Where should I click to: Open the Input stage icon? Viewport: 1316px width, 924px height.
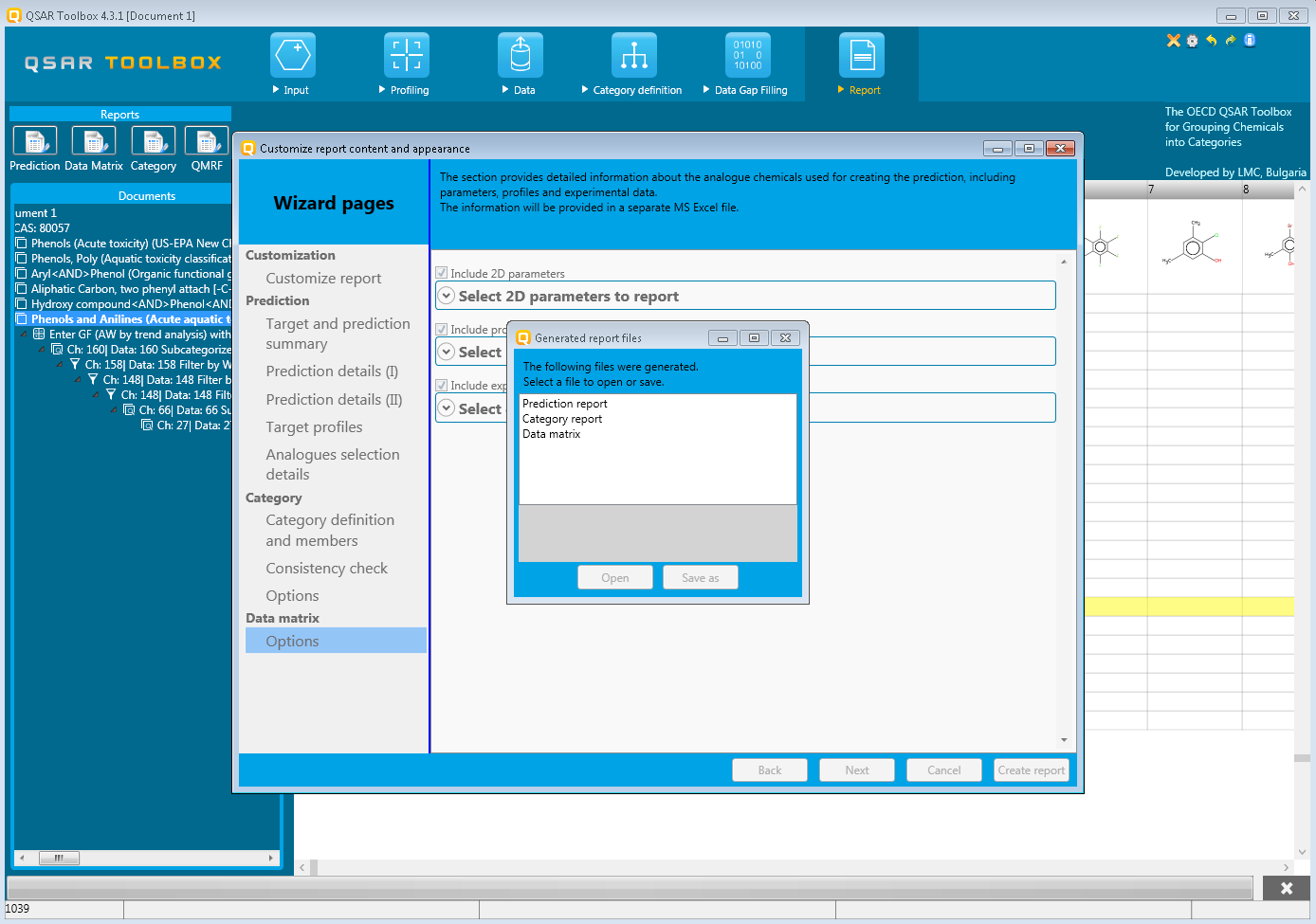pyautogui.click(x=293, y=56)
